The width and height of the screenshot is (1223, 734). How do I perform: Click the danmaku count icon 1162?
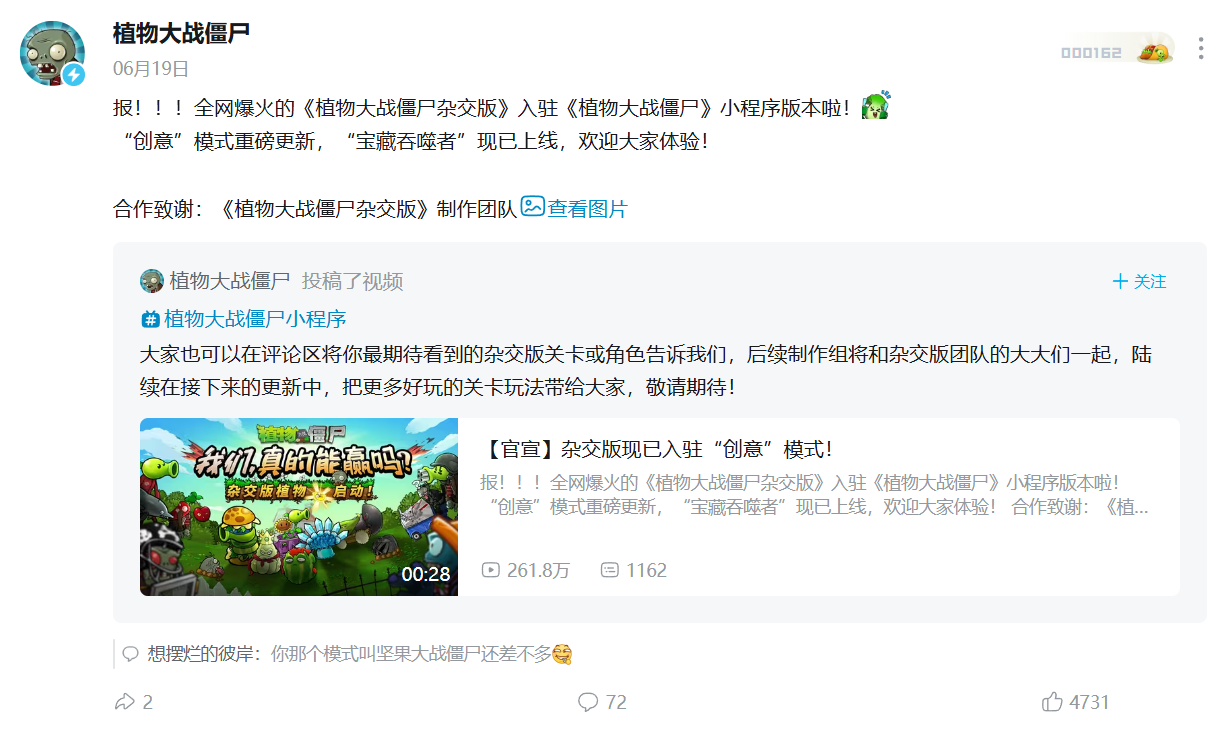pyautogui.click(x=609, y=570)
